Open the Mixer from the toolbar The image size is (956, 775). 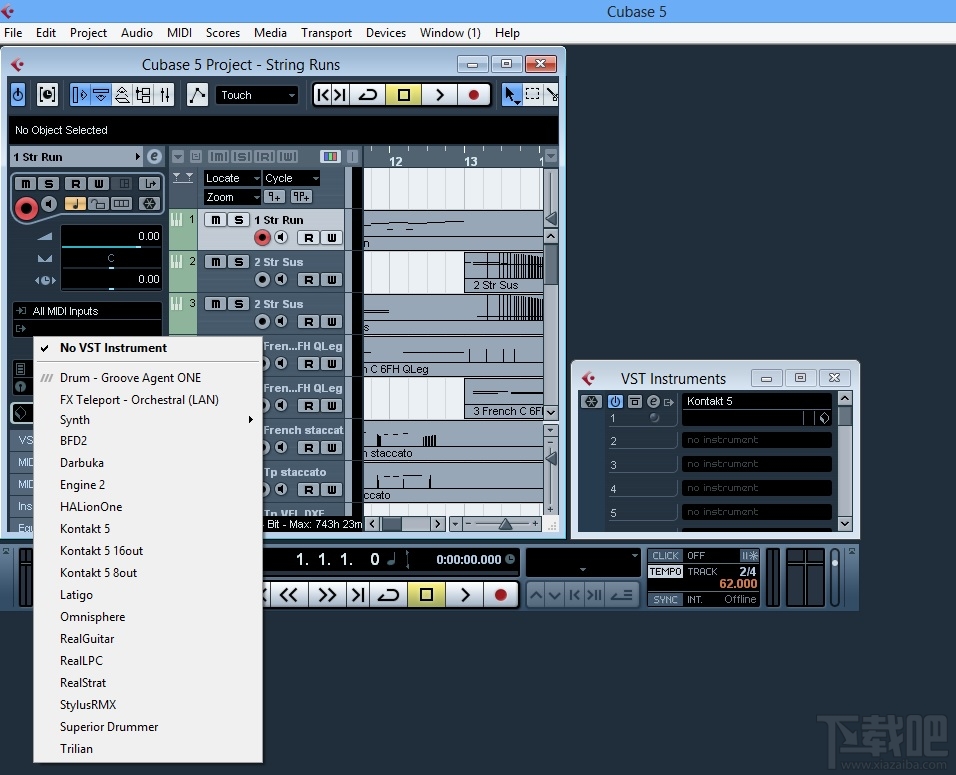coord(165,95)
